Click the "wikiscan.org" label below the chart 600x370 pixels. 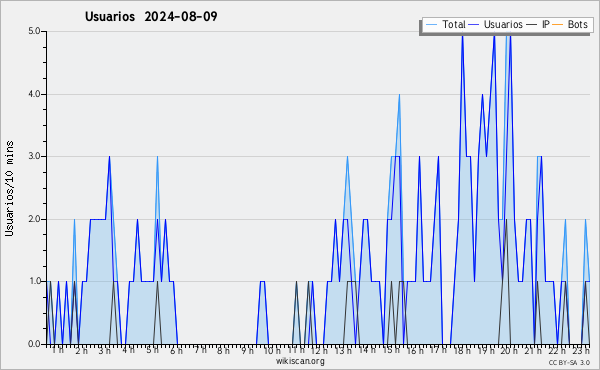click(300, 361)
